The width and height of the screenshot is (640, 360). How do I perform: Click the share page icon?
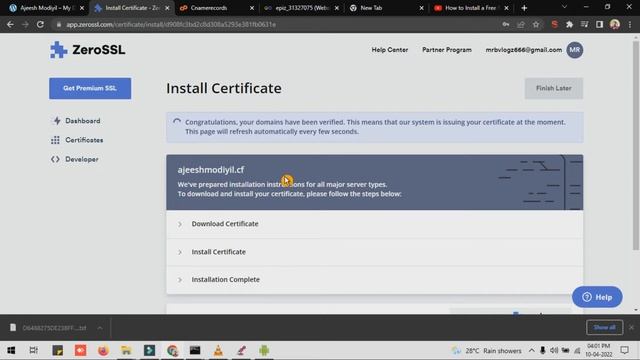click(521, 24)
